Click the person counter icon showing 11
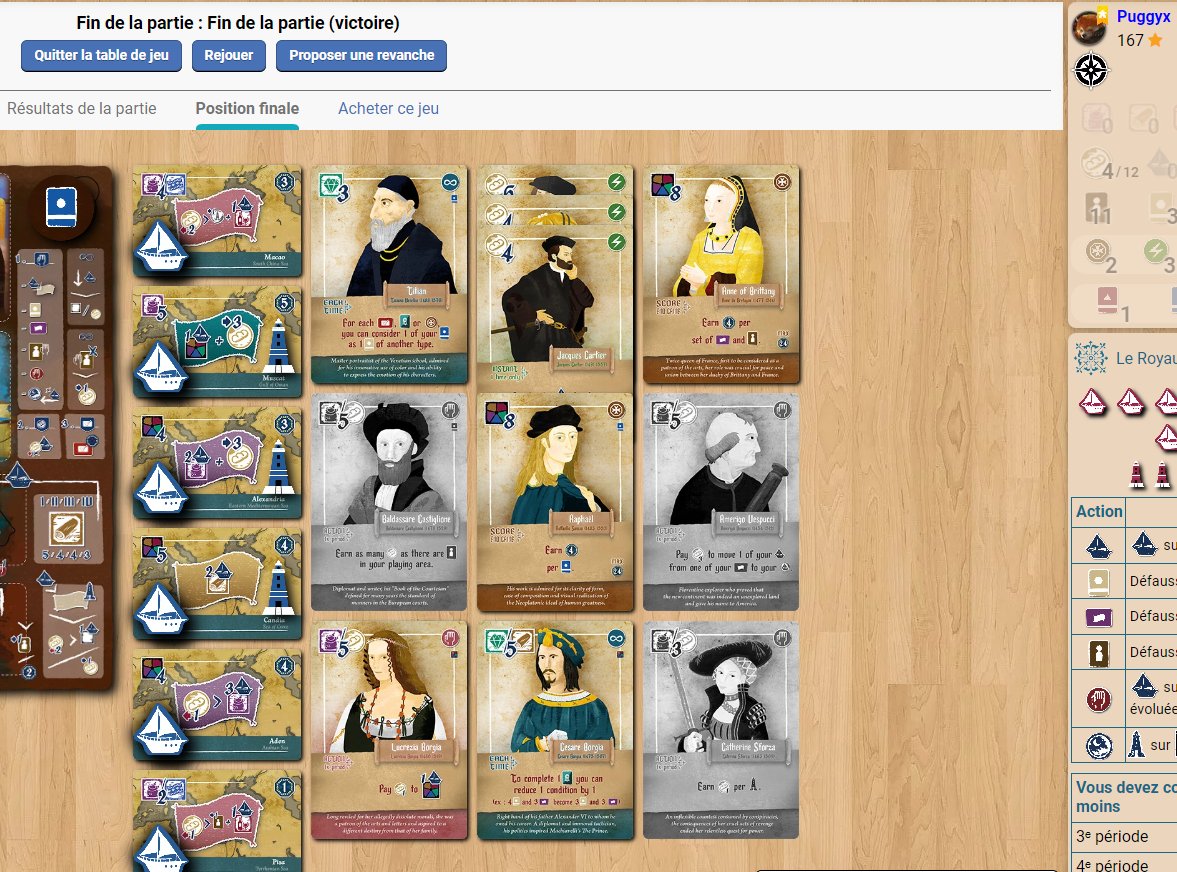This screenshot has width=1177, height=872. click(x=1096, y=207)
